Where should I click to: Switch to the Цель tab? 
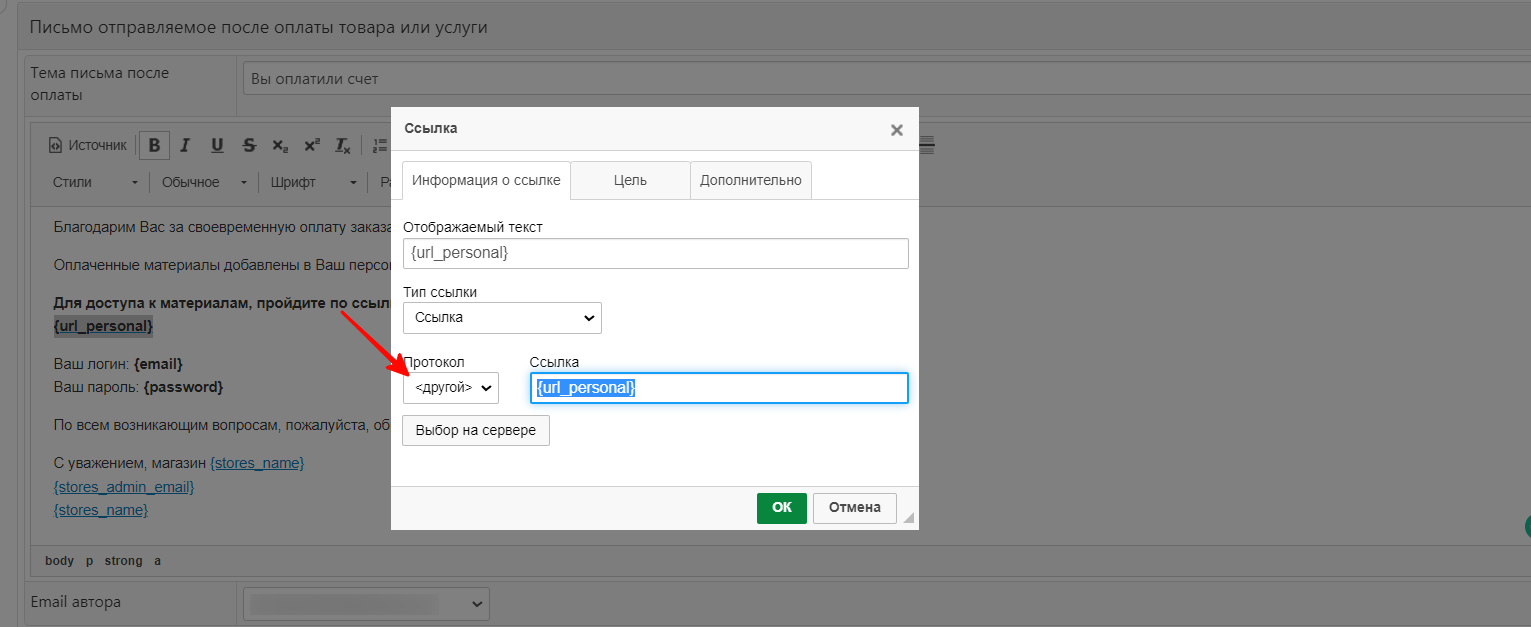click(630, 180)
